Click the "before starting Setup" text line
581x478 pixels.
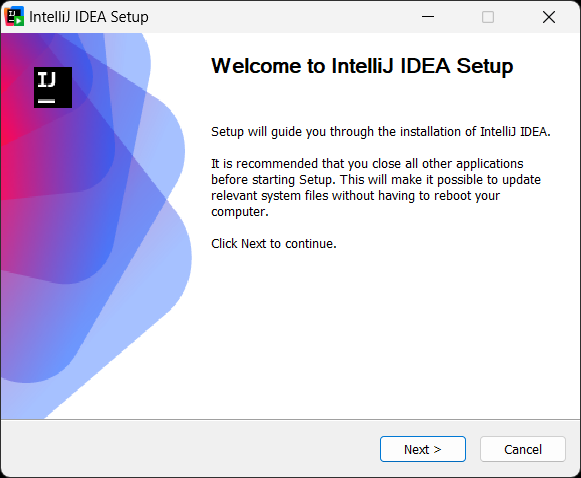(376, 179)
